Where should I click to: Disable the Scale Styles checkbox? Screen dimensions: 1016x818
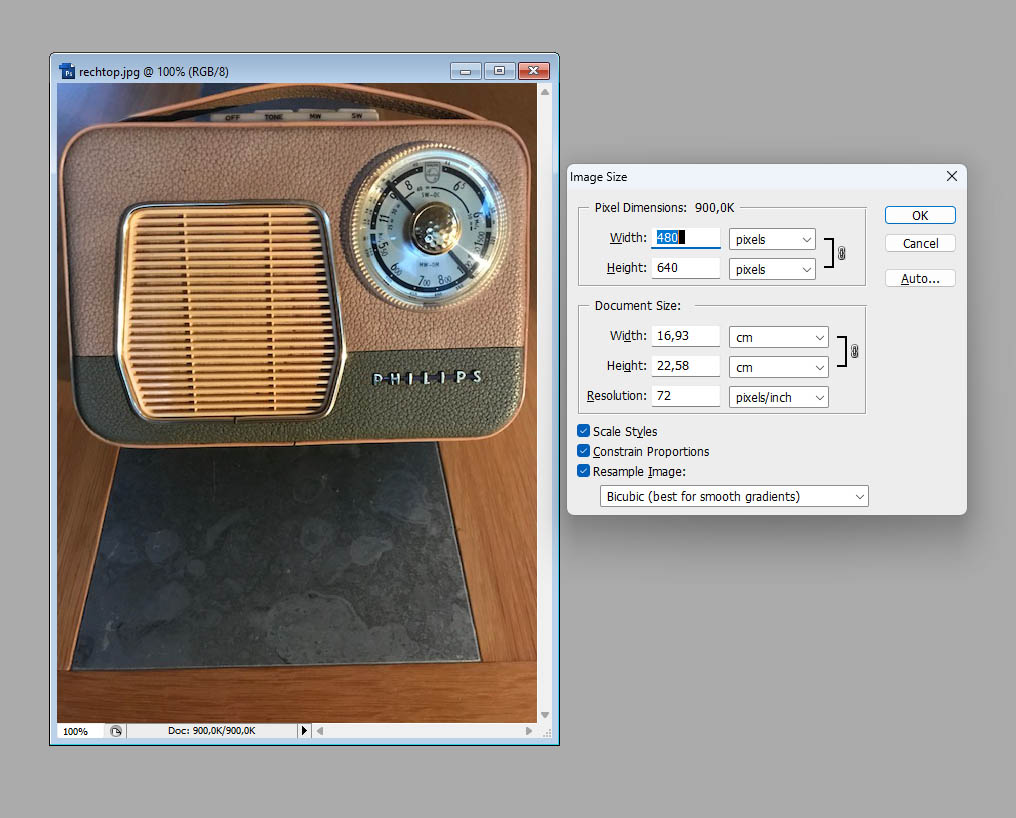point(584,431)
